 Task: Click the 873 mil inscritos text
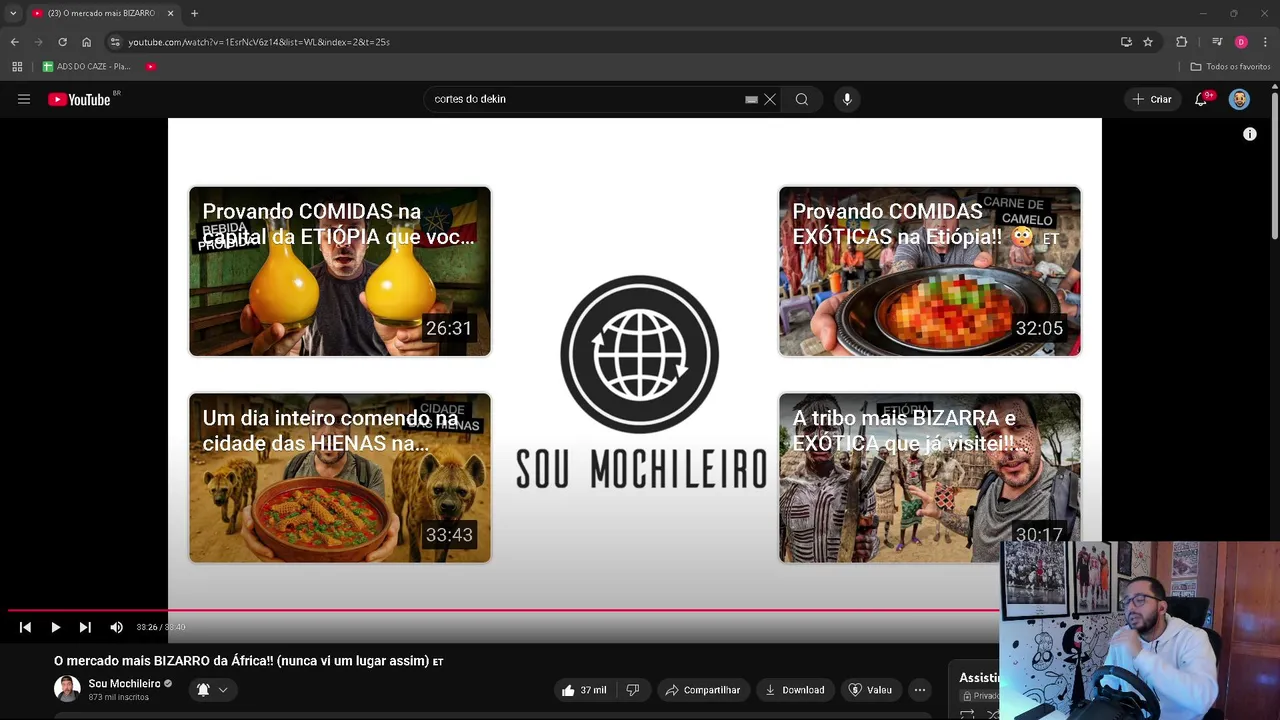pos(118,697)
